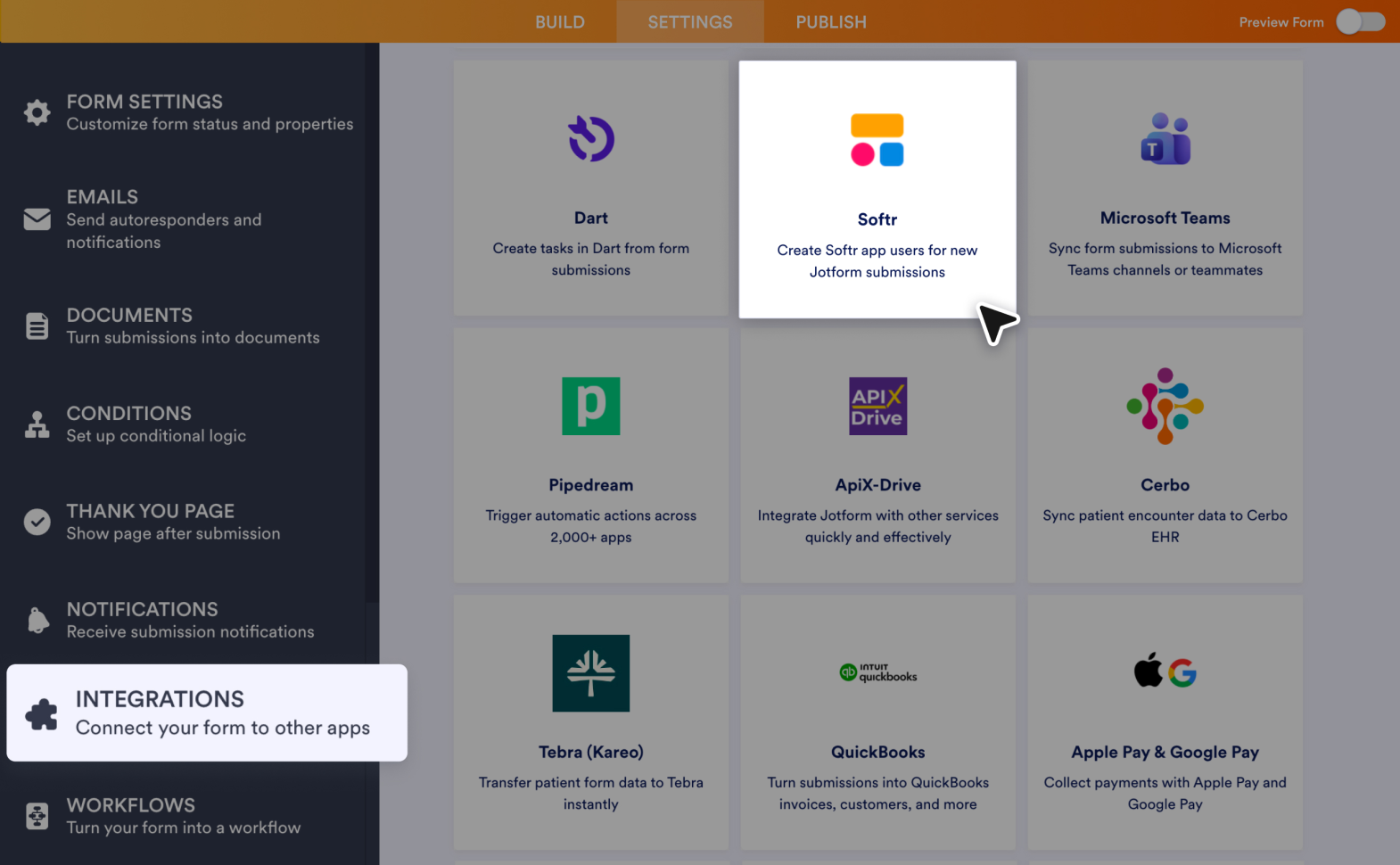Screen dimensions: 1400x865
Task: Click the Tebra (Kareo) title
Action: point(591,753)
